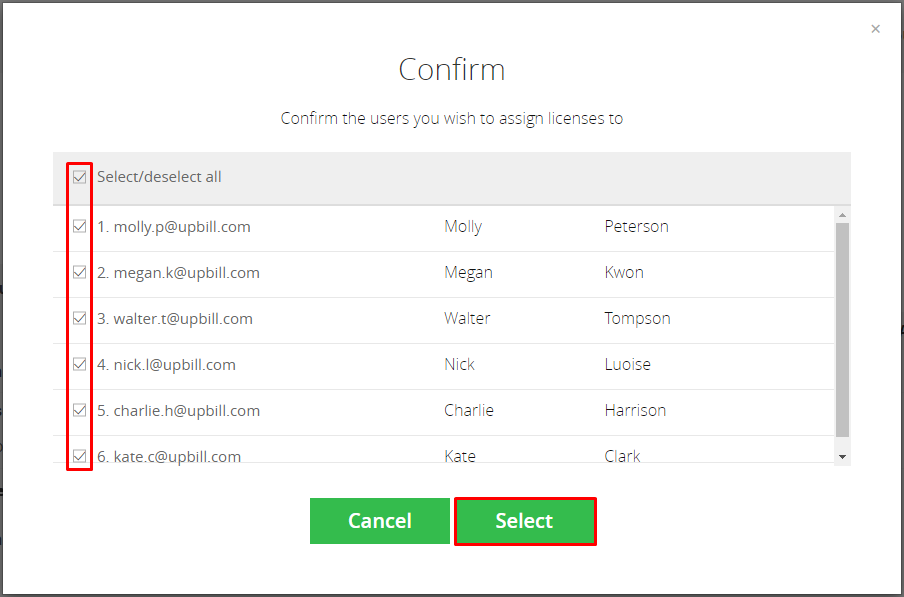
Task: Click the first name Charlie
Action: (469, 411)
